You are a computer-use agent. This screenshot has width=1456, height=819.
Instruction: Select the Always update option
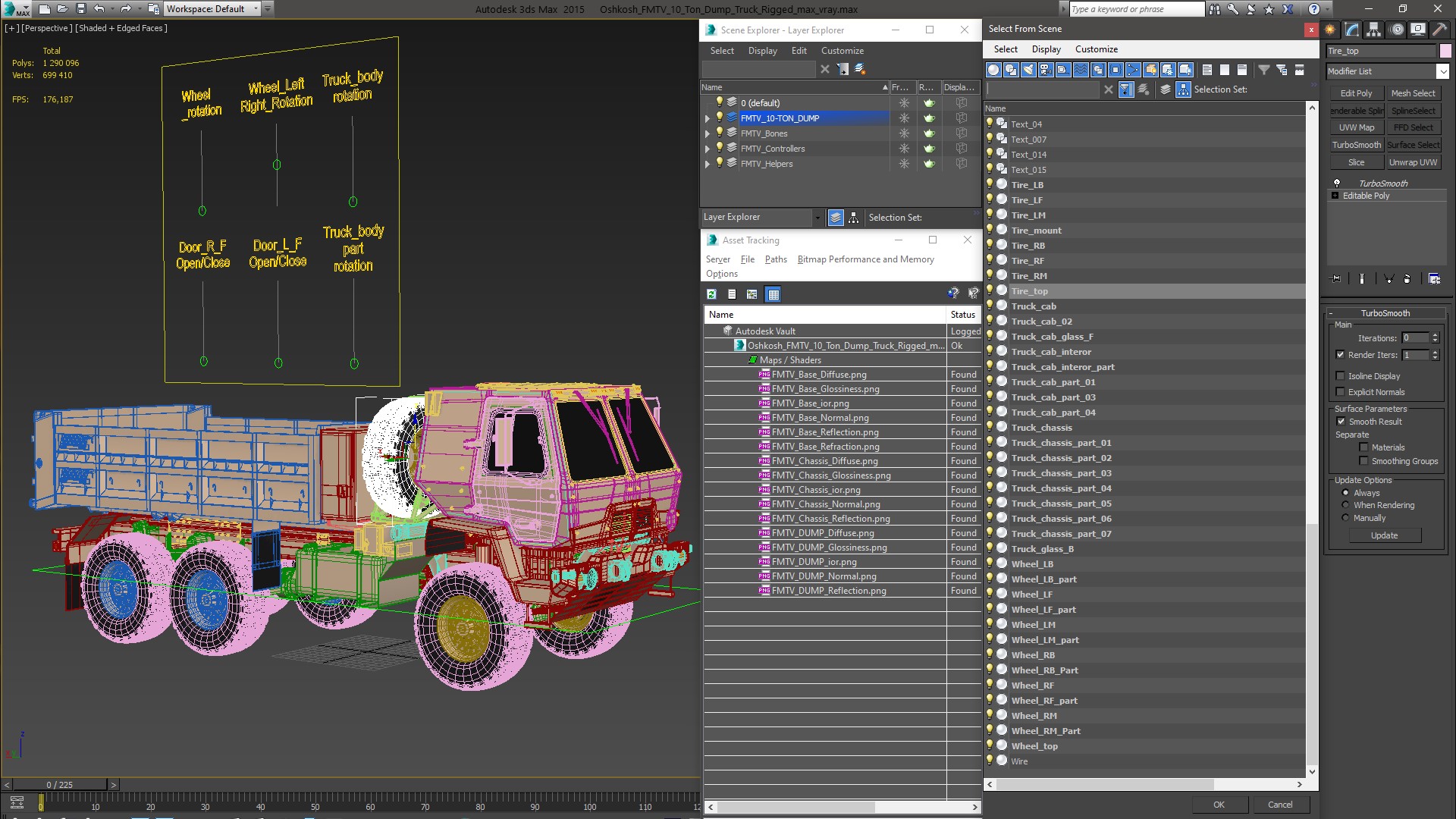[1345, 493]
